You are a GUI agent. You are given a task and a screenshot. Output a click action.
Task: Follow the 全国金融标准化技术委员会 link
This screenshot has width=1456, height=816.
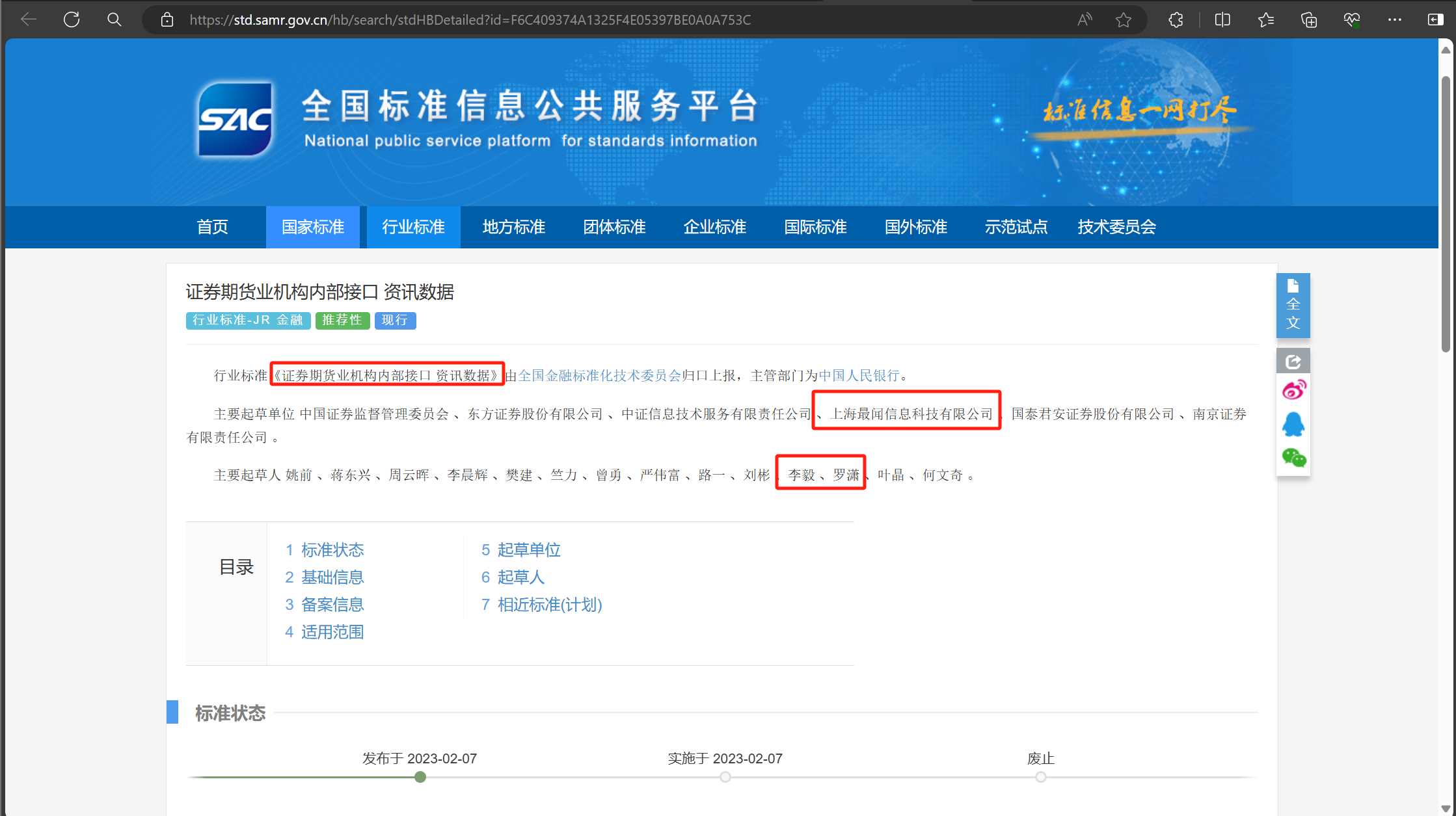pos(599,375)
